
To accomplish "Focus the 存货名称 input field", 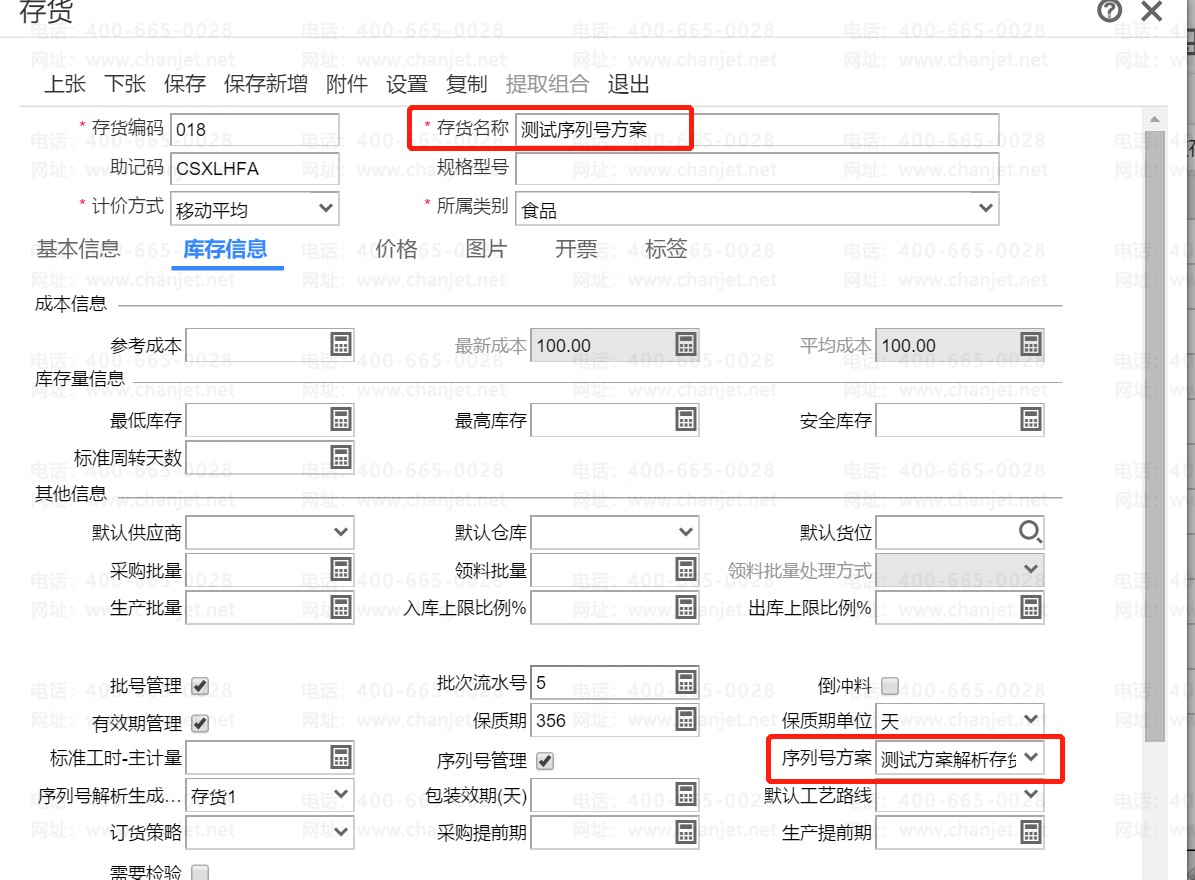I will (757, 130).
